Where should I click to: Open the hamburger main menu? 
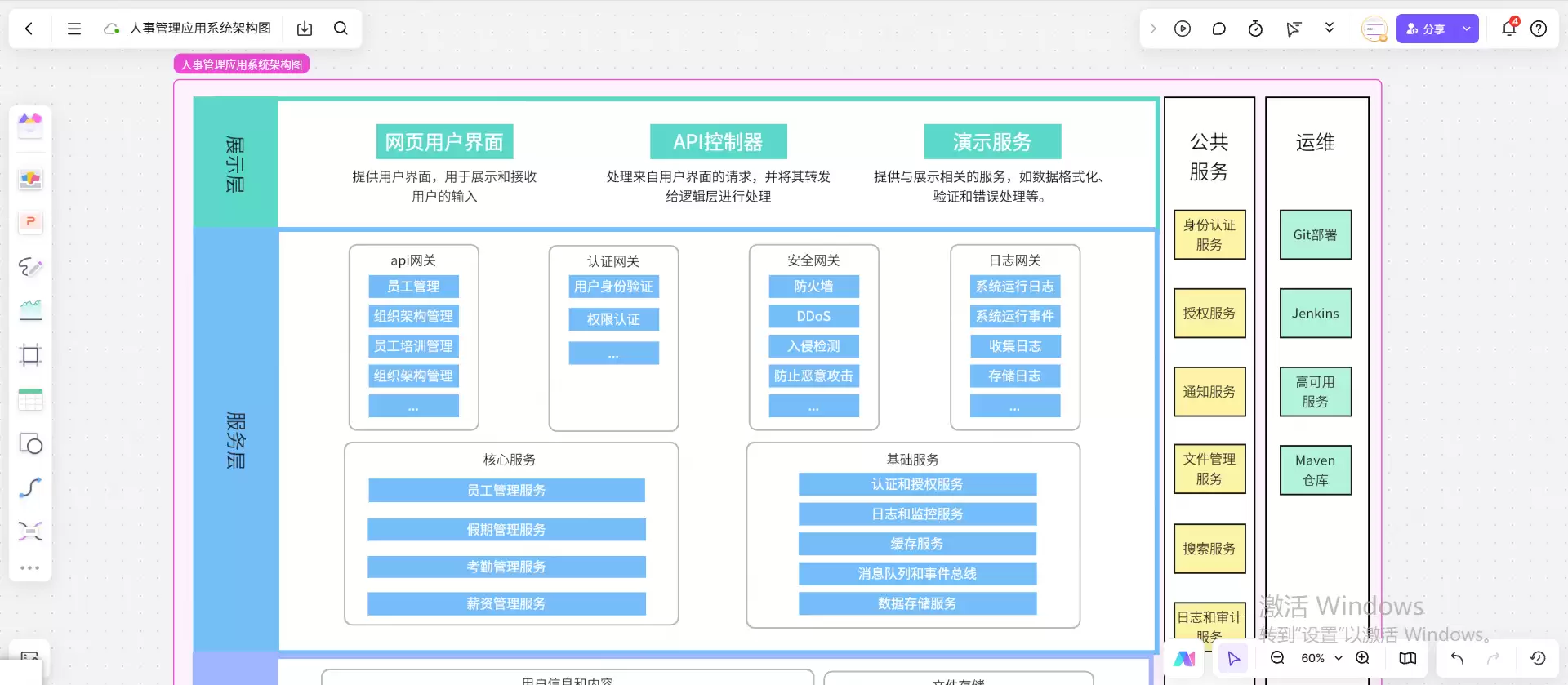pyautogui.click(x=73, y=29)
